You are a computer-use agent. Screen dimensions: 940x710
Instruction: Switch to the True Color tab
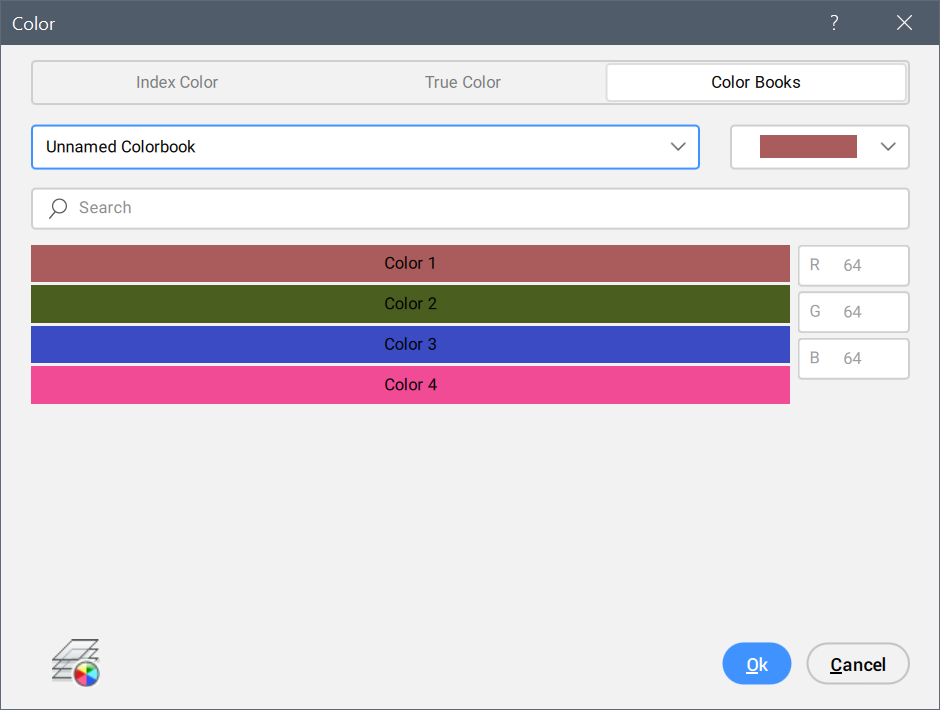click(x=463, y=83)
